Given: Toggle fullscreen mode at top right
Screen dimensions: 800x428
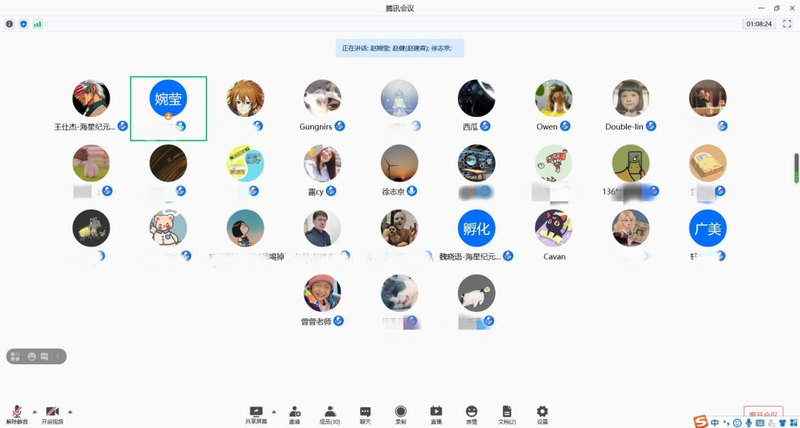Looking at the screenshot, I should coord(787,23).
